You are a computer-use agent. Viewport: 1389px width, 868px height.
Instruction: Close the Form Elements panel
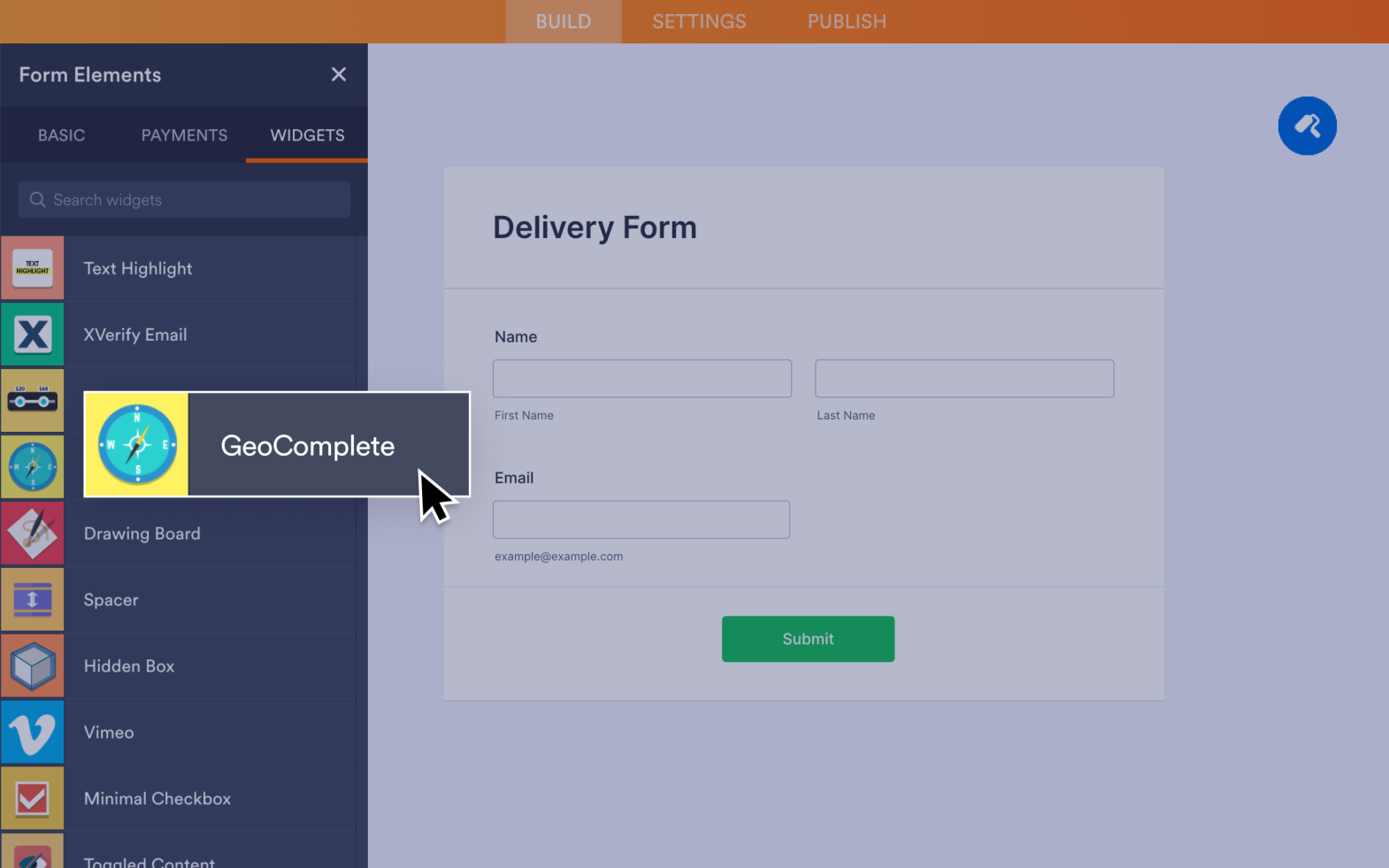(339, 74)
